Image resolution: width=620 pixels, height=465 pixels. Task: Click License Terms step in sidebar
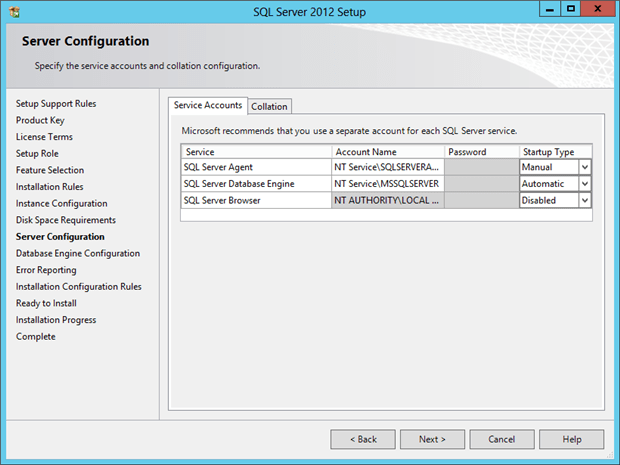[44, 137]
